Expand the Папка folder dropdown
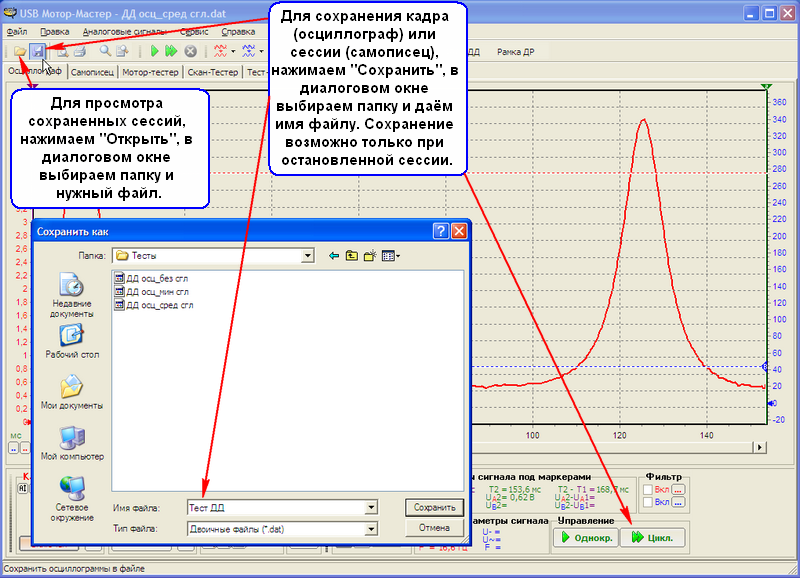The width and height of the screenshot is (800, 578). tap(308, 256)
